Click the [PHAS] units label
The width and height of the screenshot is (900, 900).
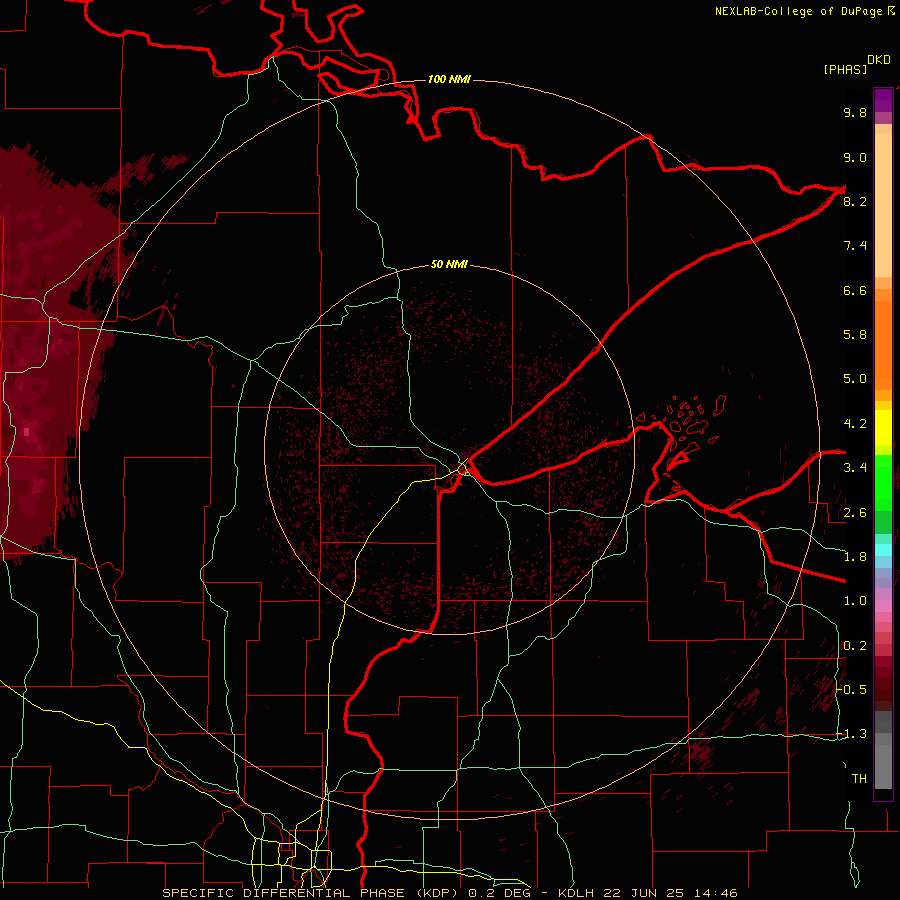pyautogui.click(x=845, y=69)
